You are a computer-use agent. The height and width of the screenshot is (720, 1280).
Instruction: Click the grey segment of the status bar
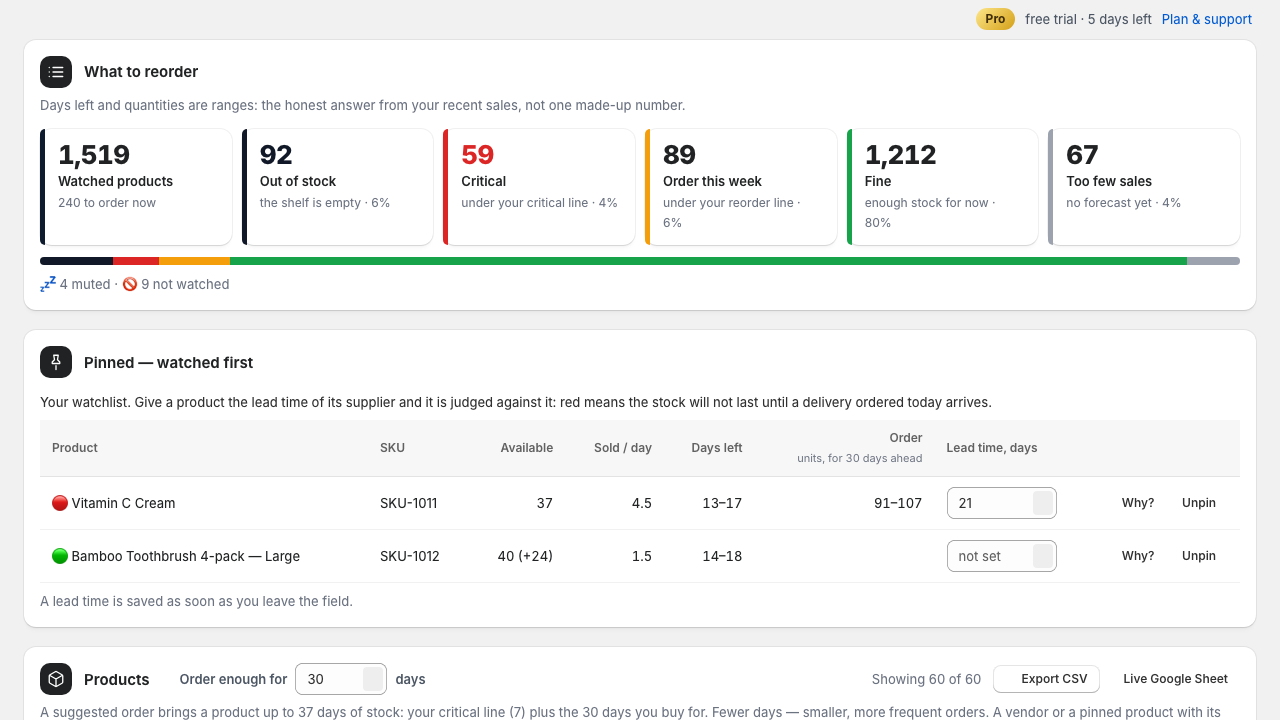tap(1213, 261)
